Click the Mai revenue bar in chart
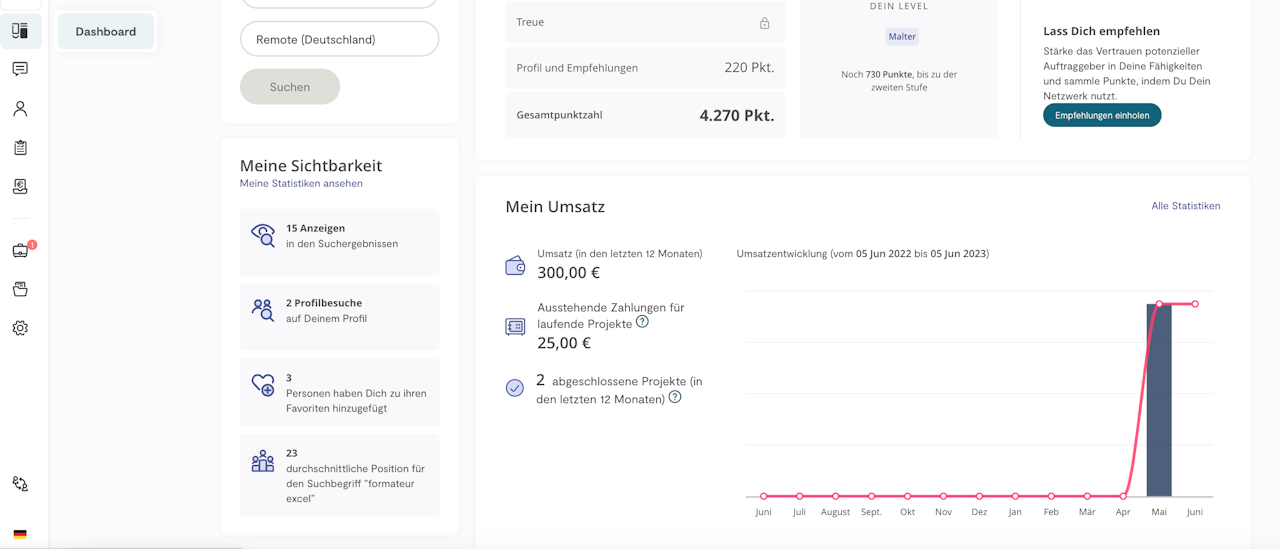The height and width of the screenshot is (549, 1280). 1159,400
